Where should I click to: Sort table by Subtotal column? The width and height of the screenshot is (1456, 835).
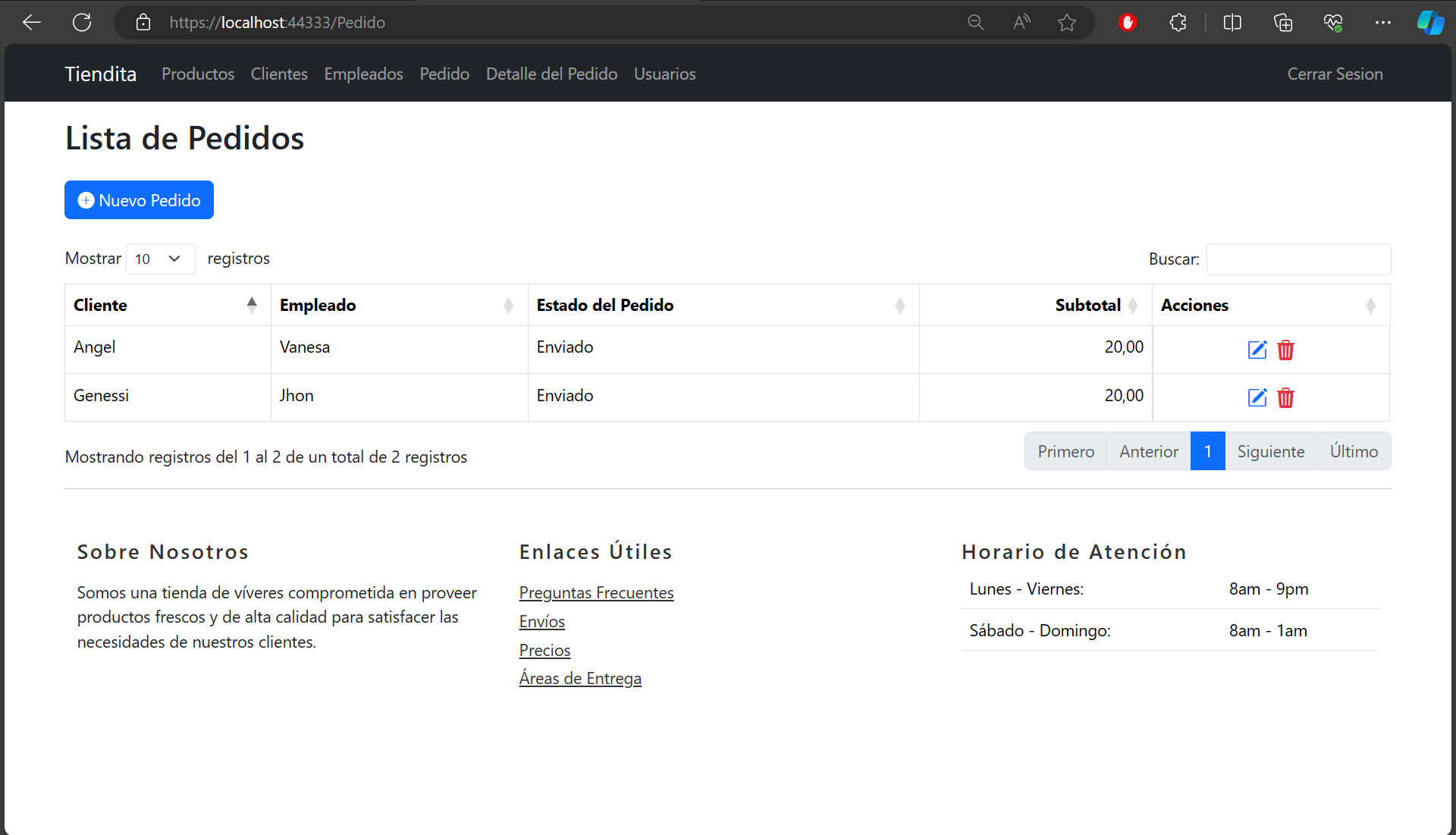(1087, 305)
